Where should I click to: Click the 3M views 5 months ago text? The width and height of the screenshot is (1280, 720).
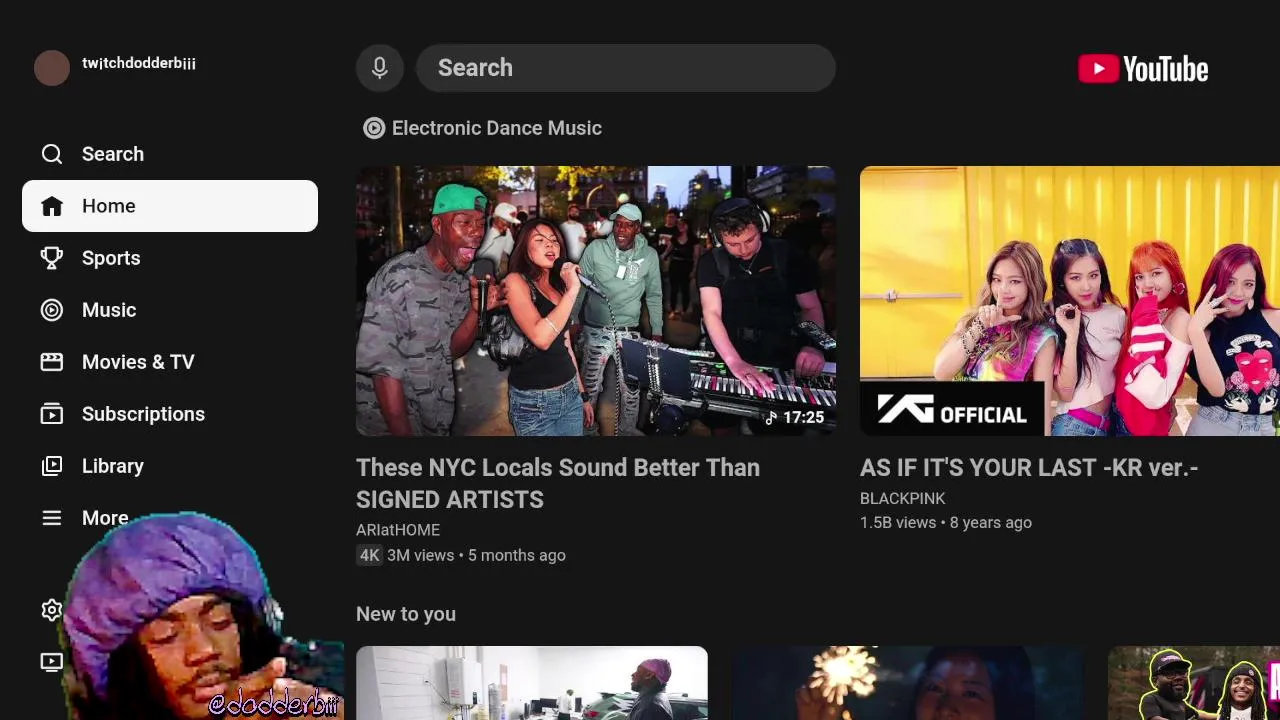[477, 555]
